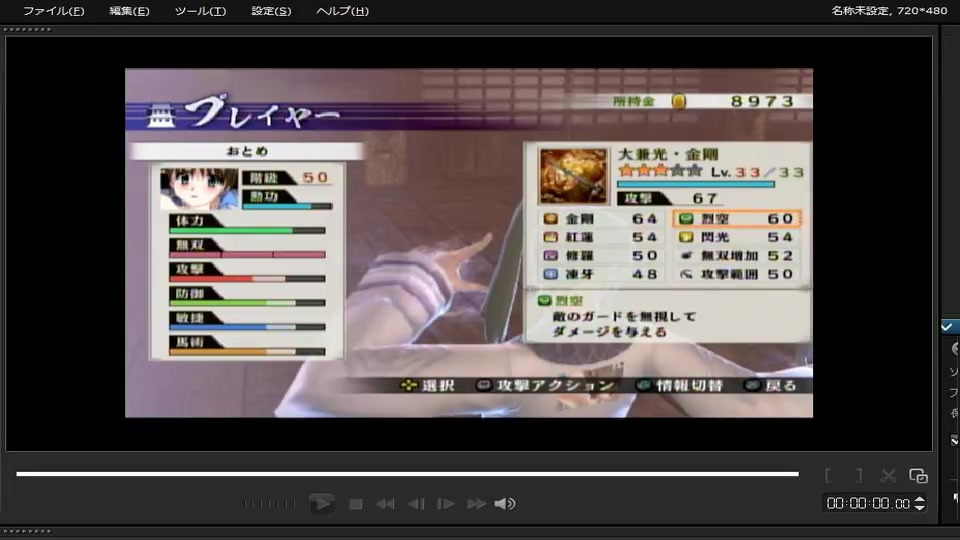Click the bottom panel grip dots
960x540 pixels.
[28, 531]
